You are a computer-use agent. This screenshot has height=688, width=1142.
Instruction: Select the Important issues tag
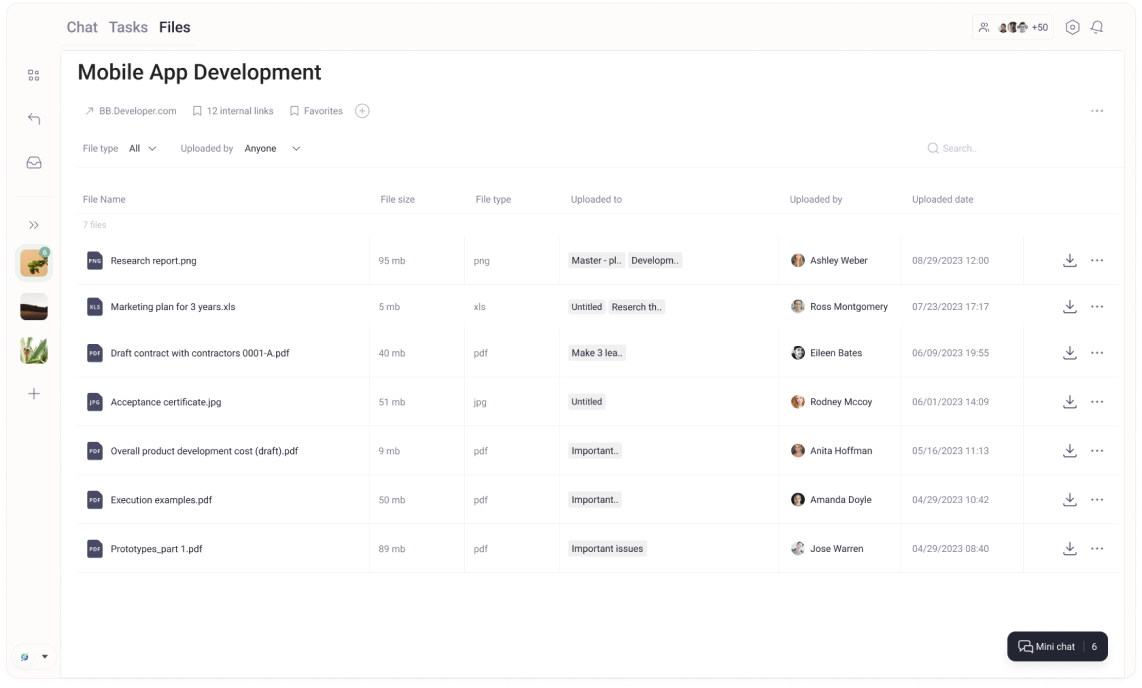[607, 548]
